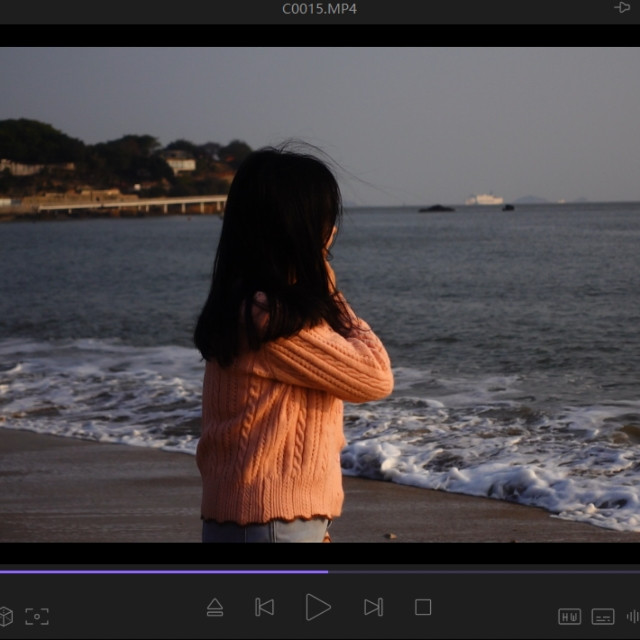640x640 pixels.
Task: Seek within the purple played progress section
Action: point(160,572)
